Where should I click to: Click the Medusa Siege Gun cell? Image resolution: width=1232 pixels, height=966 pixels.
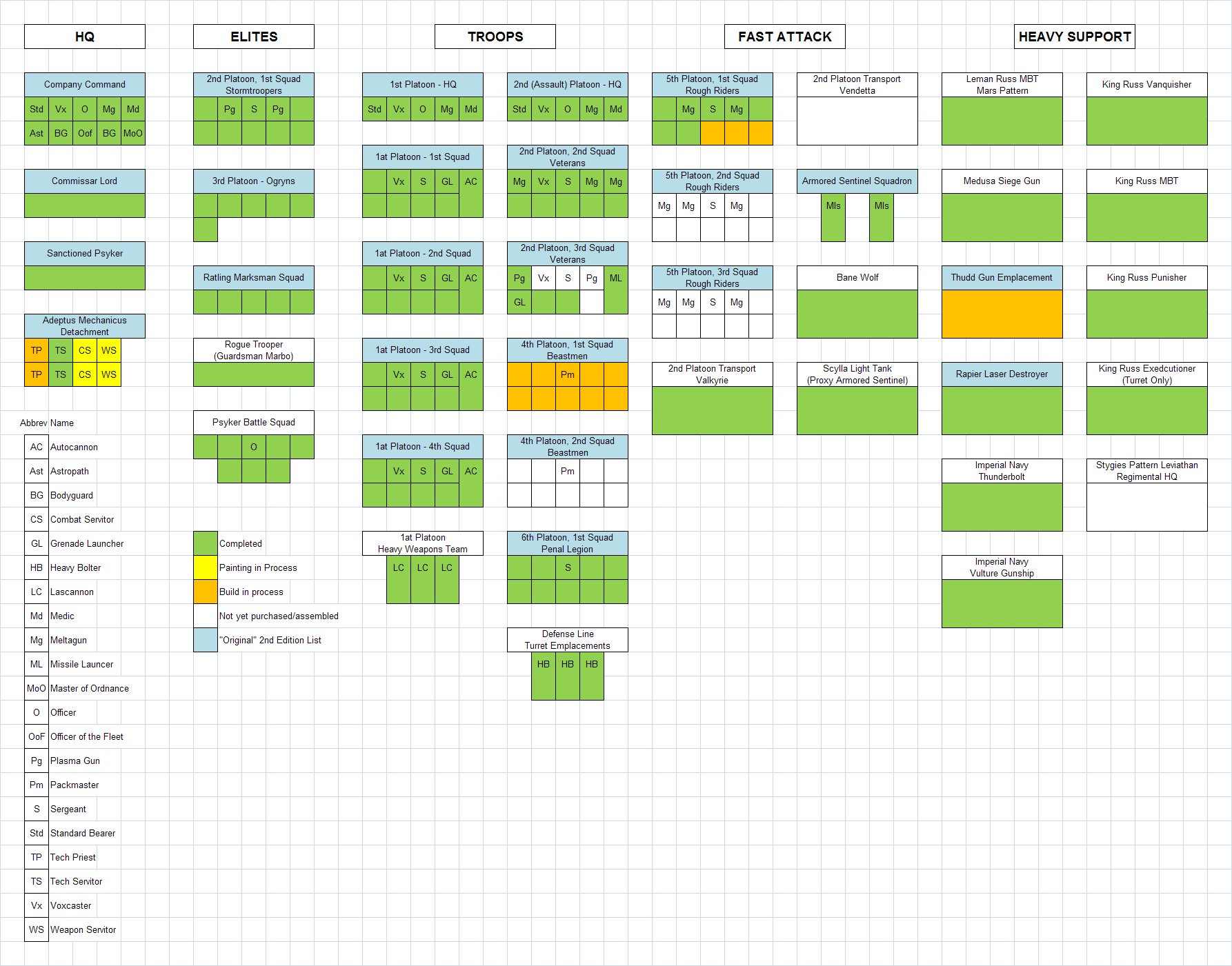(1002, 181)
